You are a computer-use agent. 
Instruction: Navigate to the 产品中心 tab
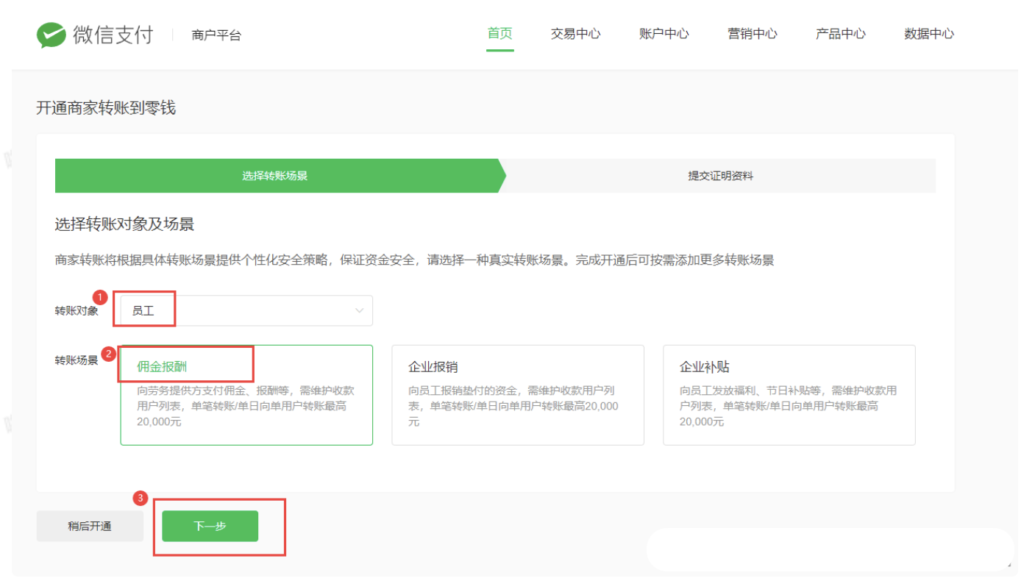[x=840, y=34]
